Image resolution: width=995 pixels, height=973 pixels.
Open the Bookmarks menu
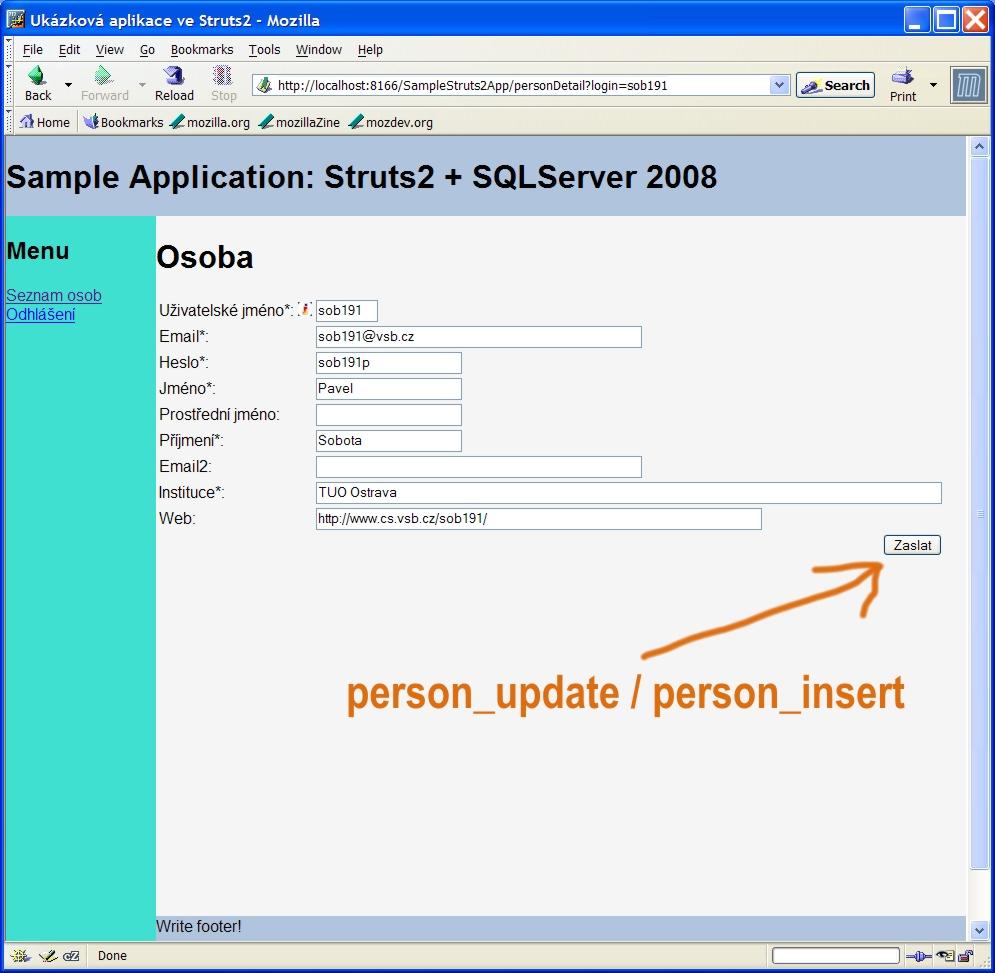[202, 50]
